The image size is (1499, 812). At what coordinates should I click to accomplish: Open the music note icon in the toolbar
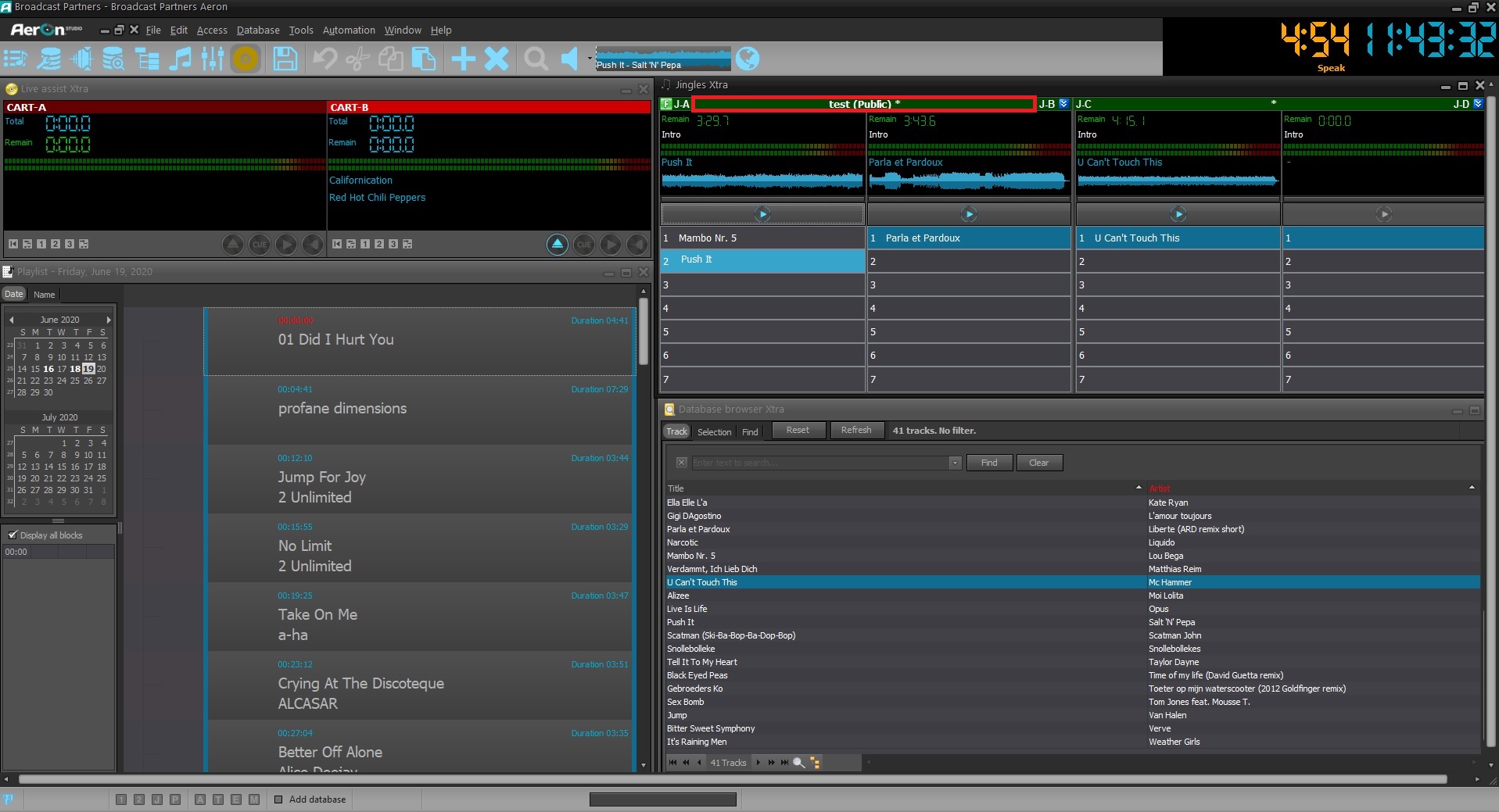pos(181,59)
